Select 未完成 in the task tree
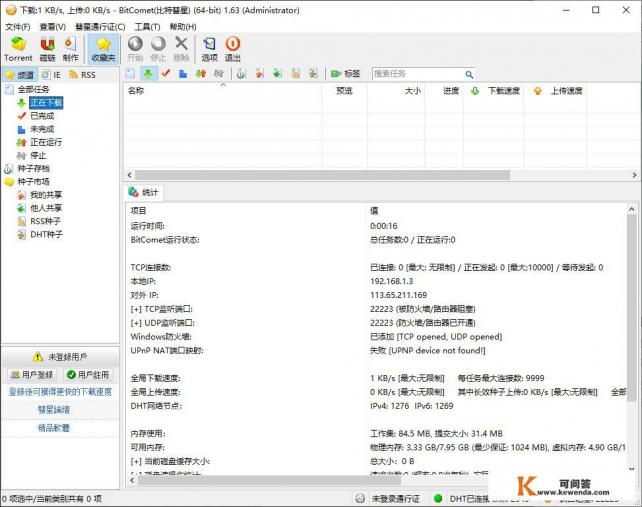 click(x=42, y=129)
